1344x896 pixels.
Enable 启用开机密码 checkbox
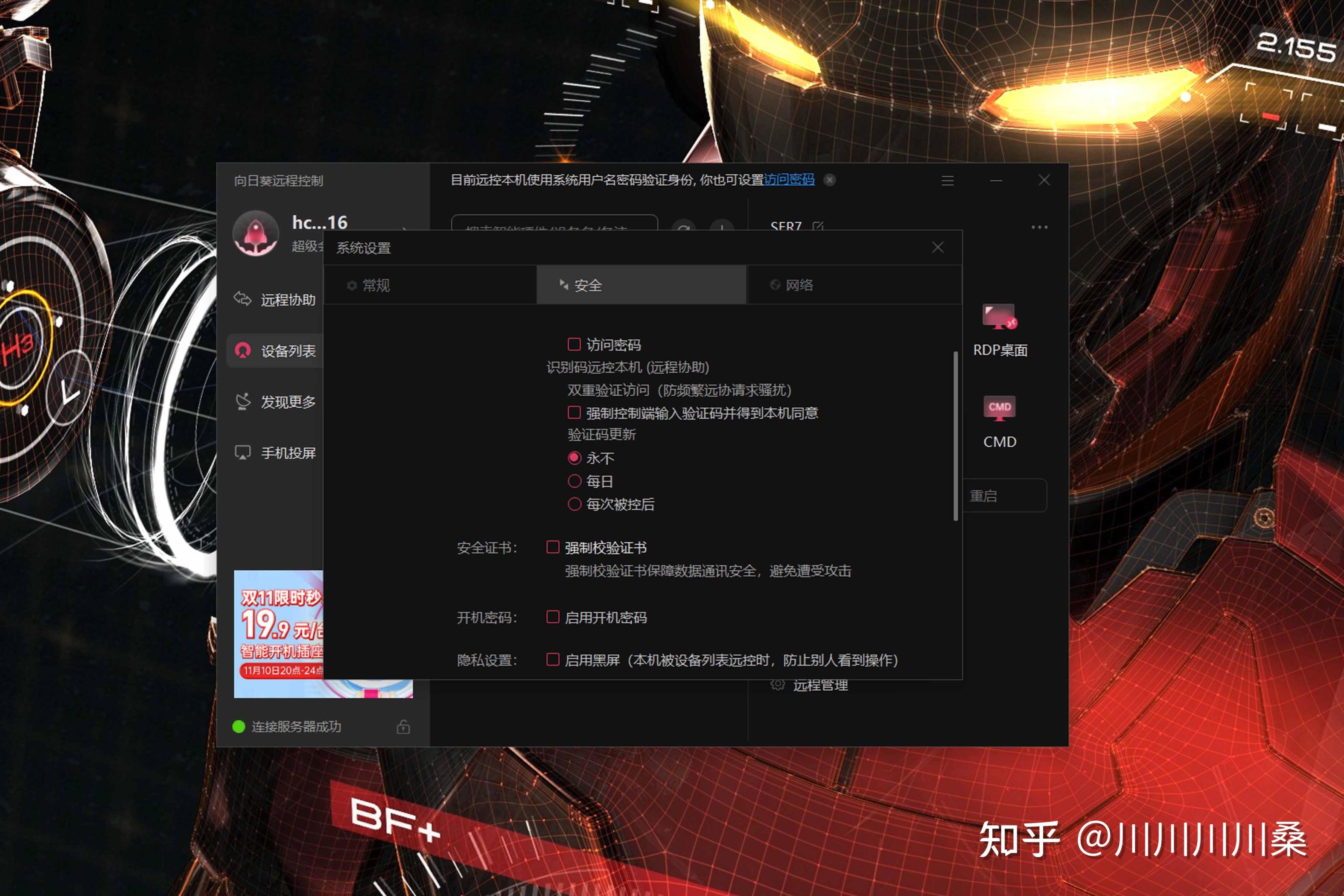click(x=552, y=617)
